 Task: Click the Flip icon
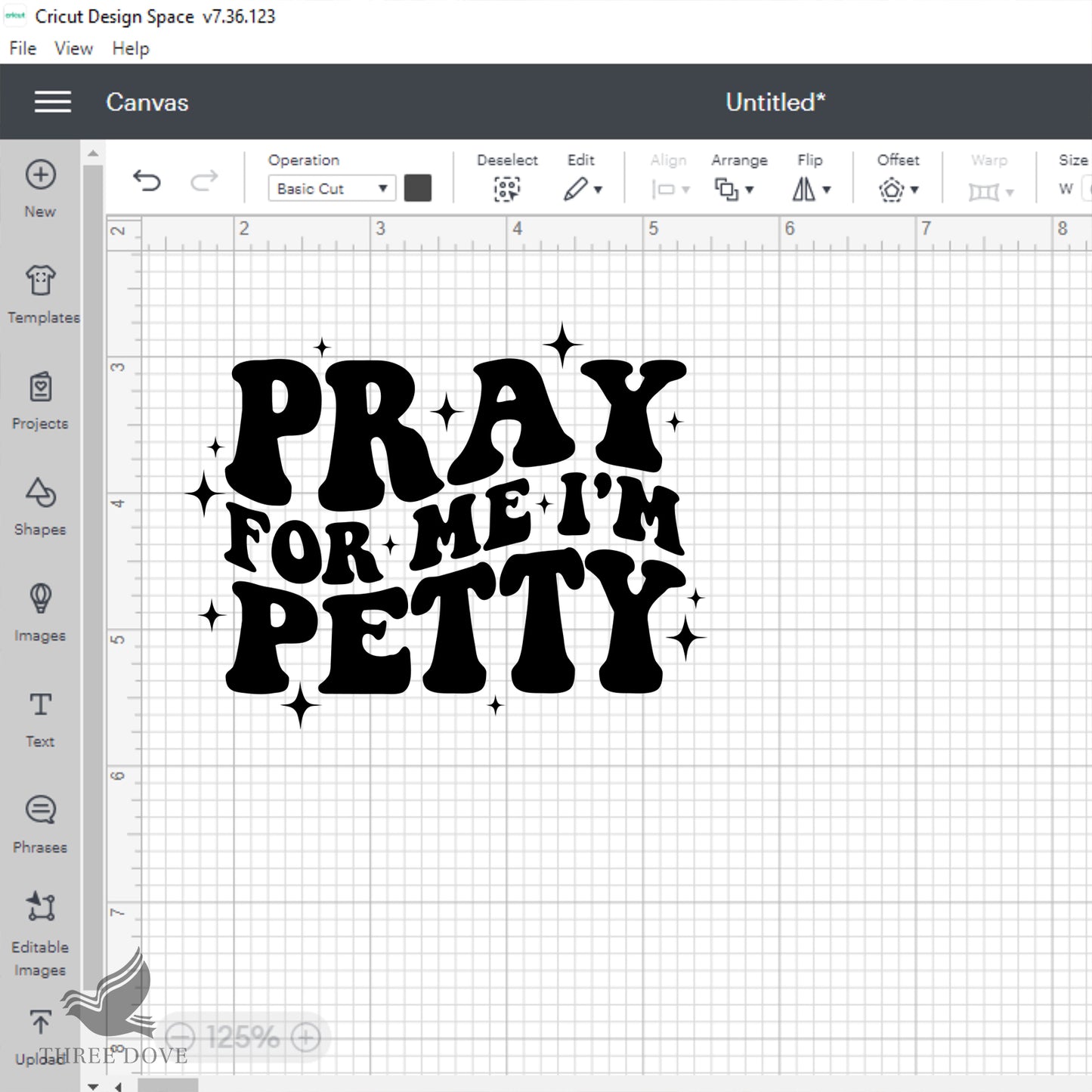tap(804, 189)
